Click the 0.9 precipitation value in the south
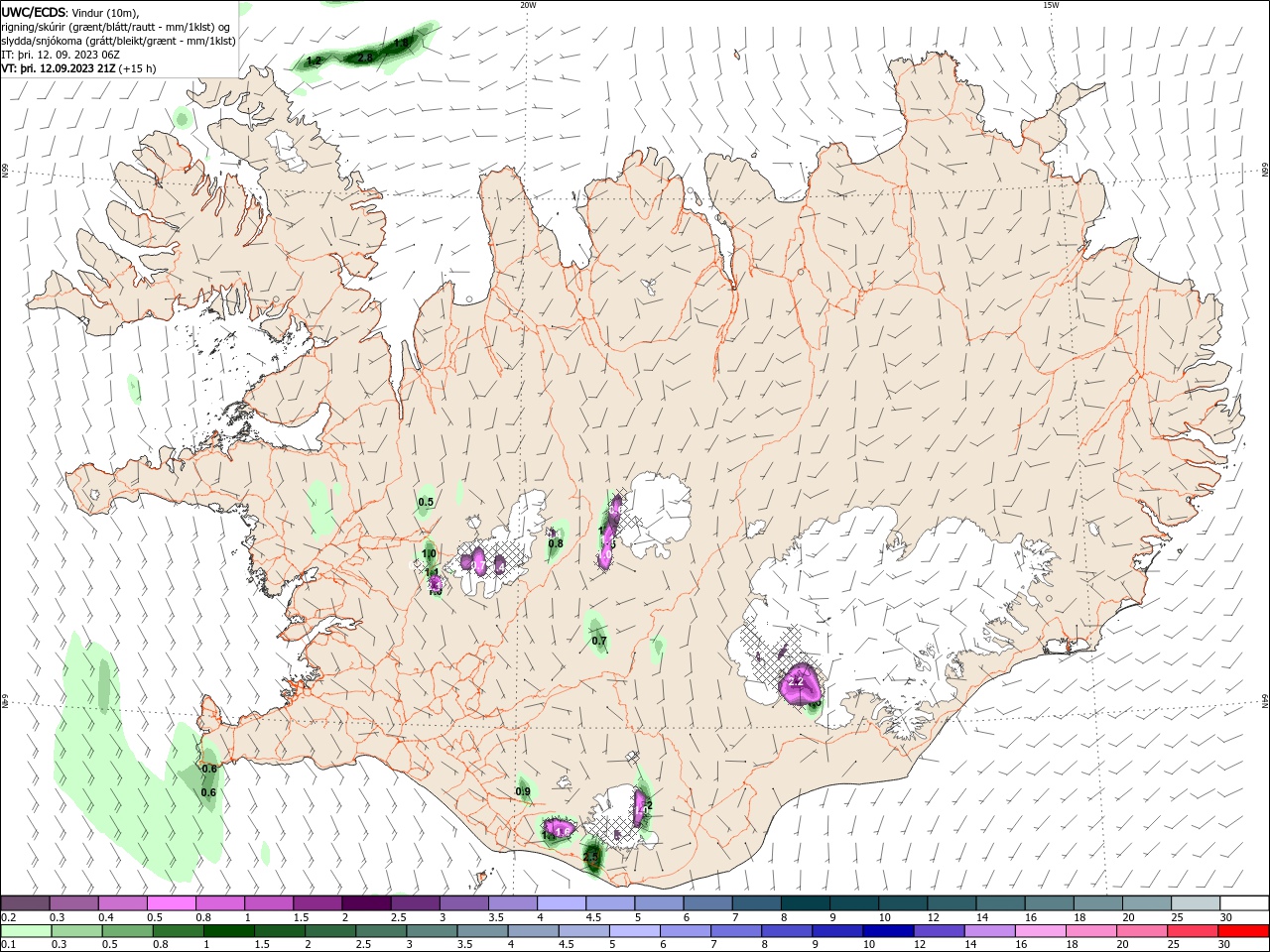Viewport: 1270px width, 952px height. pyautogui.click(x=523, y=791)
